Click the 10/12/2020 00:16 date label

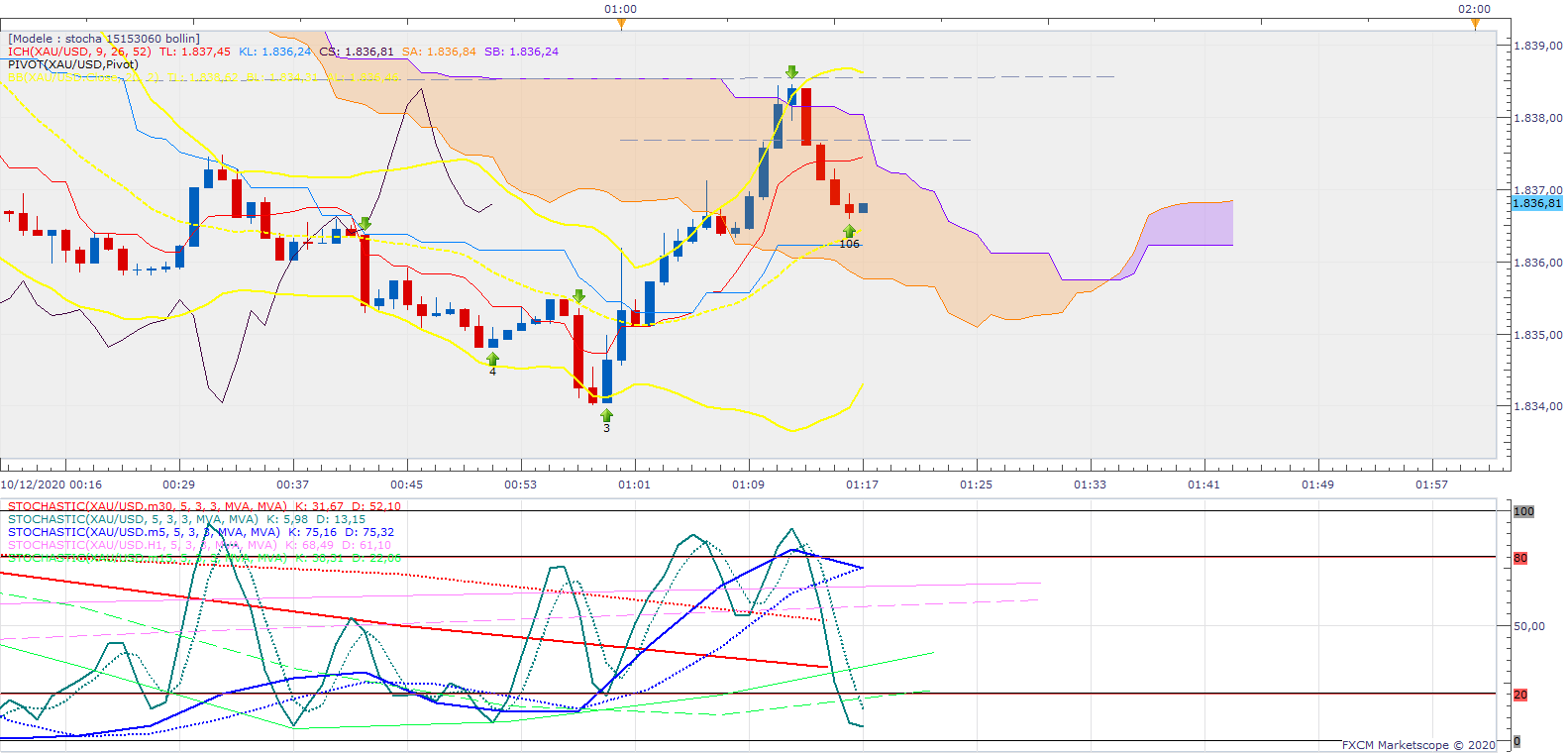point(52,484)
